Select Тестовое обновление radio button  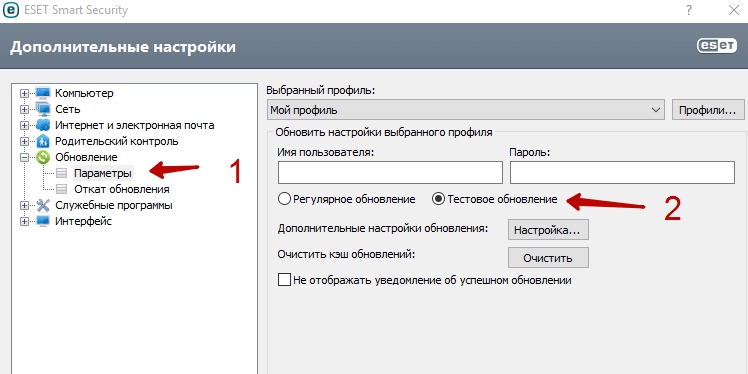[438, 199]
